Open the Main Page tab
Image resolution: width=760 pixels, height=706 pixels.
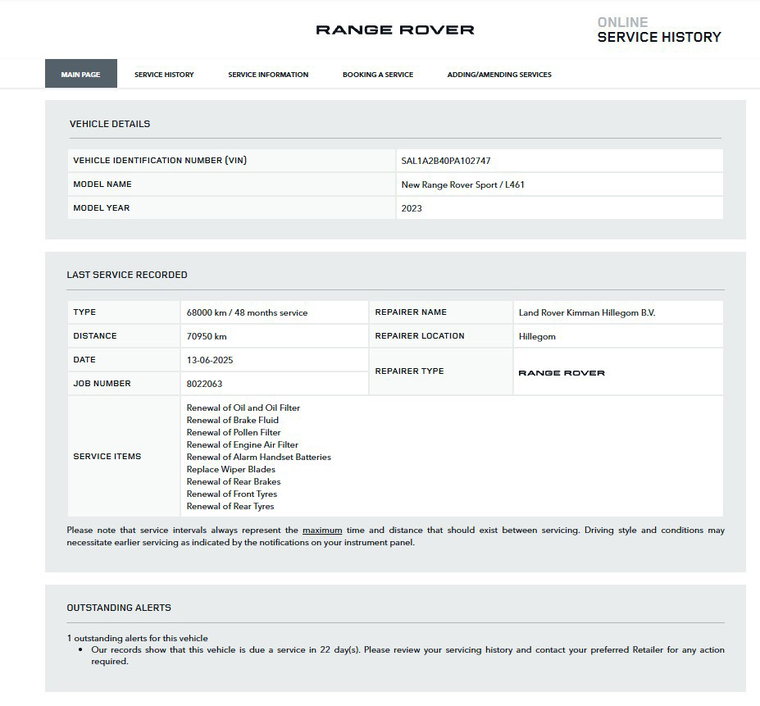click(81, 74)
